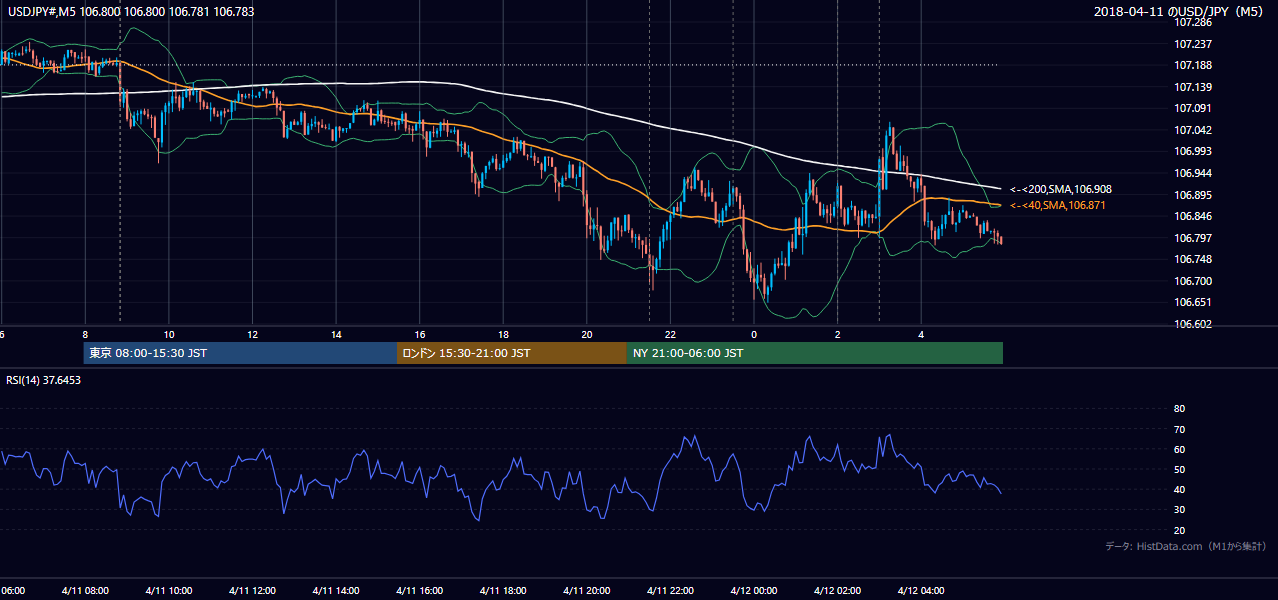Image resolution: width=1278 pixels, height=600 pixels.
Task: Click RSI scale value 40
Action: [1179, 489]
